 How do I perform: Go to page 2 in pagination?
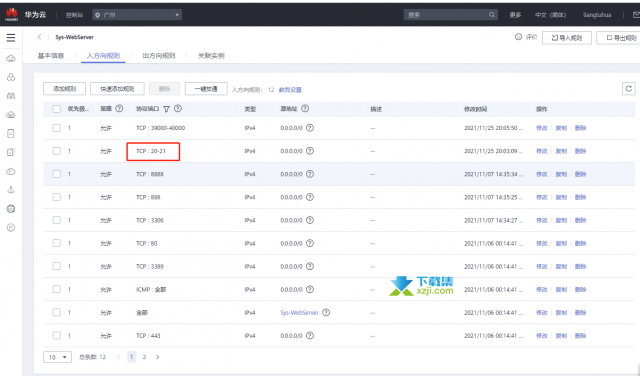144,357
